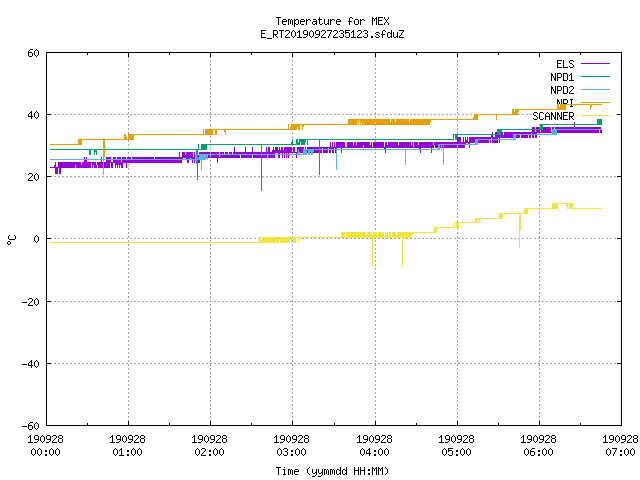Click the NPD1 legend label
The height and width of the screenshot is (480, 640).
pos(562,77)
